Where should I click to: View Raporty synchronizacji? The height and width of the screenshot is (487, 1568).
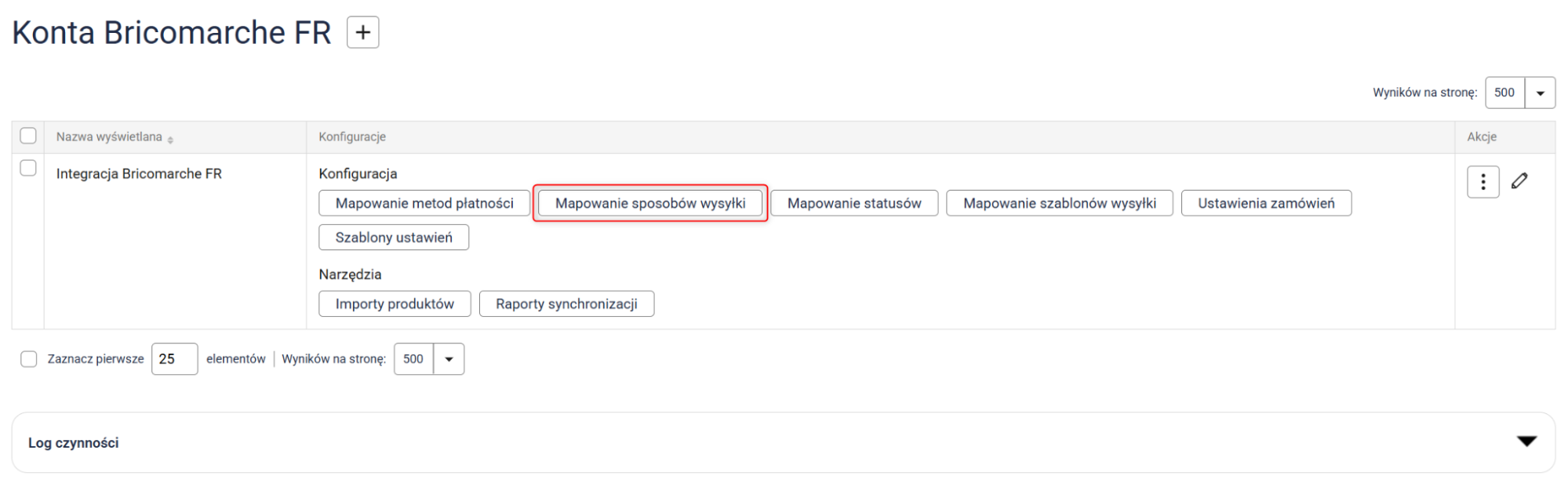[x=566, y=304]
